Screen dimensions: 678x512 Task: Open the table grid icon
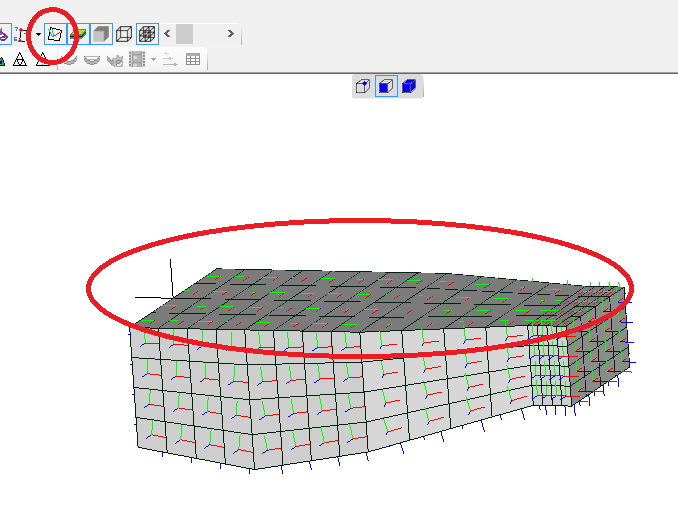[193, 59]
